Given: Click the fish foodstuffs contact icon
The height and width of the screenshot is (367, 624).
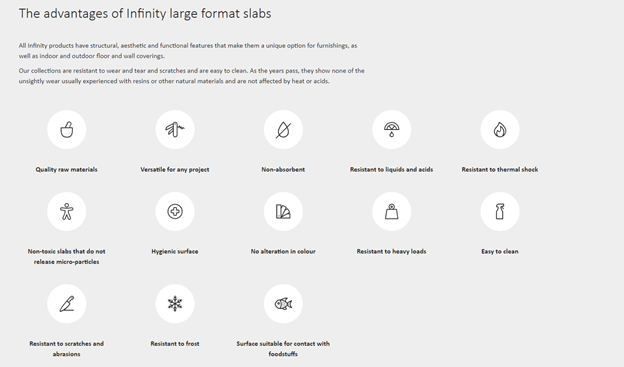Looking at the screenshot, I should coord(283,304).
